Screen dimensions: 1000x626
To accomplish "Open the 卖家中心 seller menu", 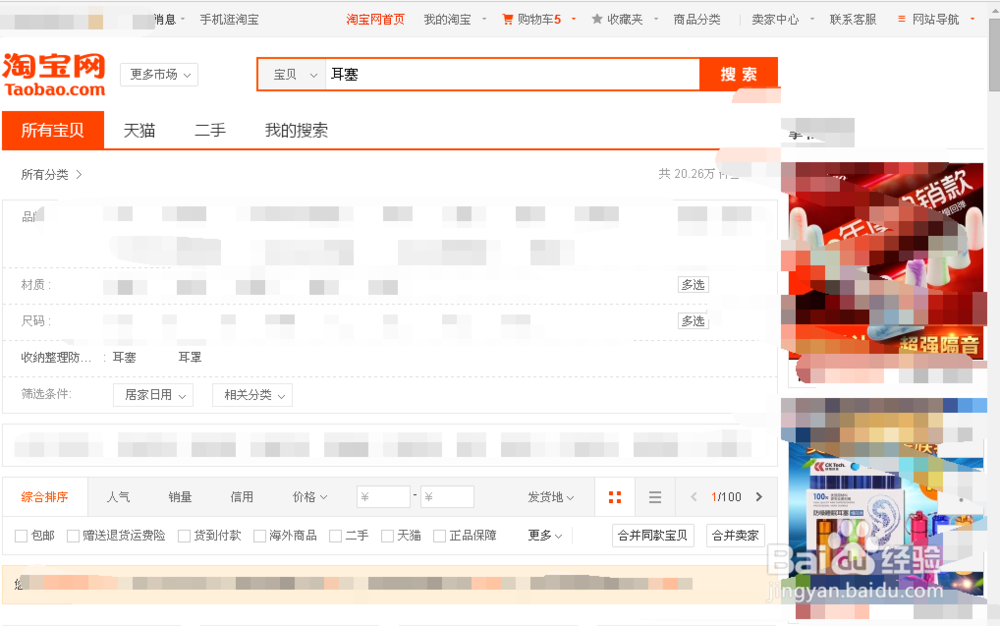I will (x=775, y=17).
